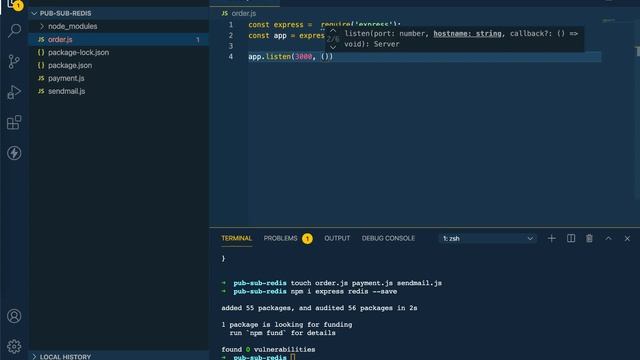Screen dimensions: 640x360
Task: Click line number 3 in the gutter
Action: (x=231, y=46)
